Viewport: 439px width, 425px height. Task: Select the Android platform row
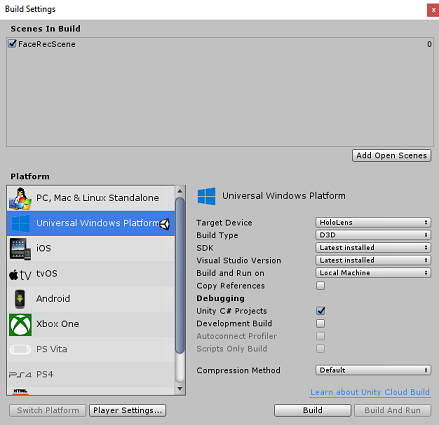point(91,299)
